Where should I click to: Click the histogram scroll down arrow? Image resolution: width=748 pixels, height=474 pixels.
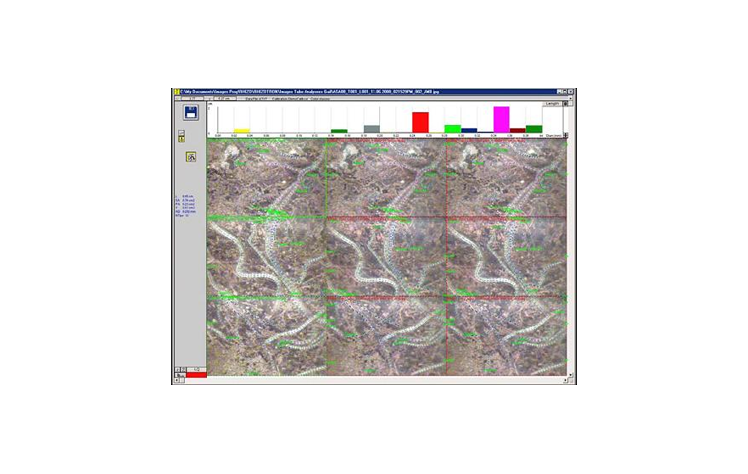(568, 134)
